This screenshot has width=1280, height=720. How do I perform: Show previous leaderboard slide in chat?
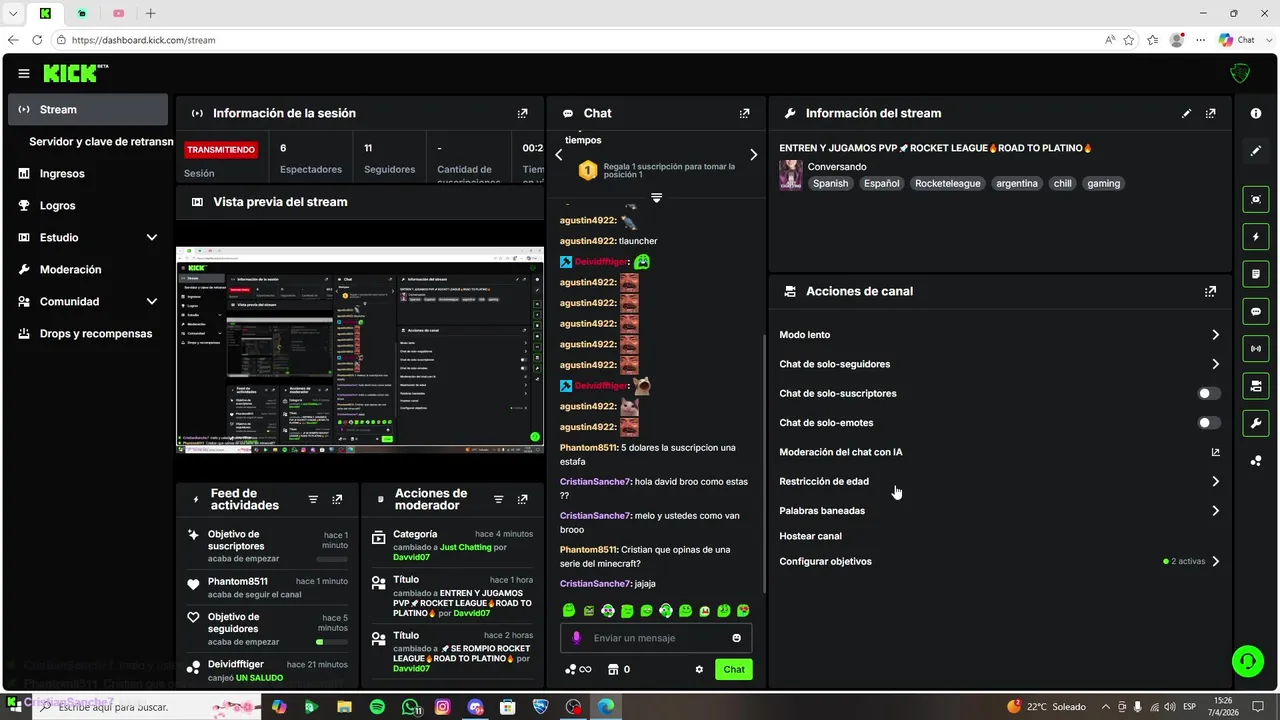[x=559, y=155]
